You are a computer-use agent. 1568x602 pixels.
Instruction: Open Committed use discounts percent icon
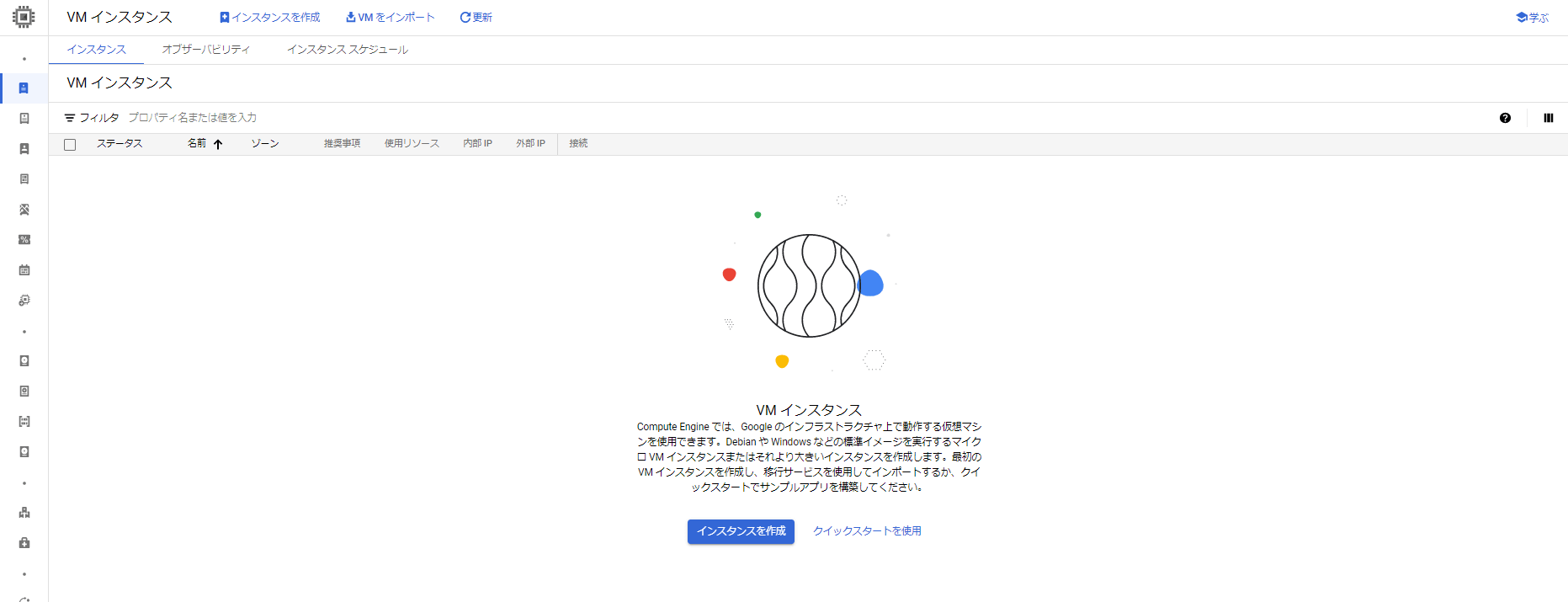coord(24,240)
